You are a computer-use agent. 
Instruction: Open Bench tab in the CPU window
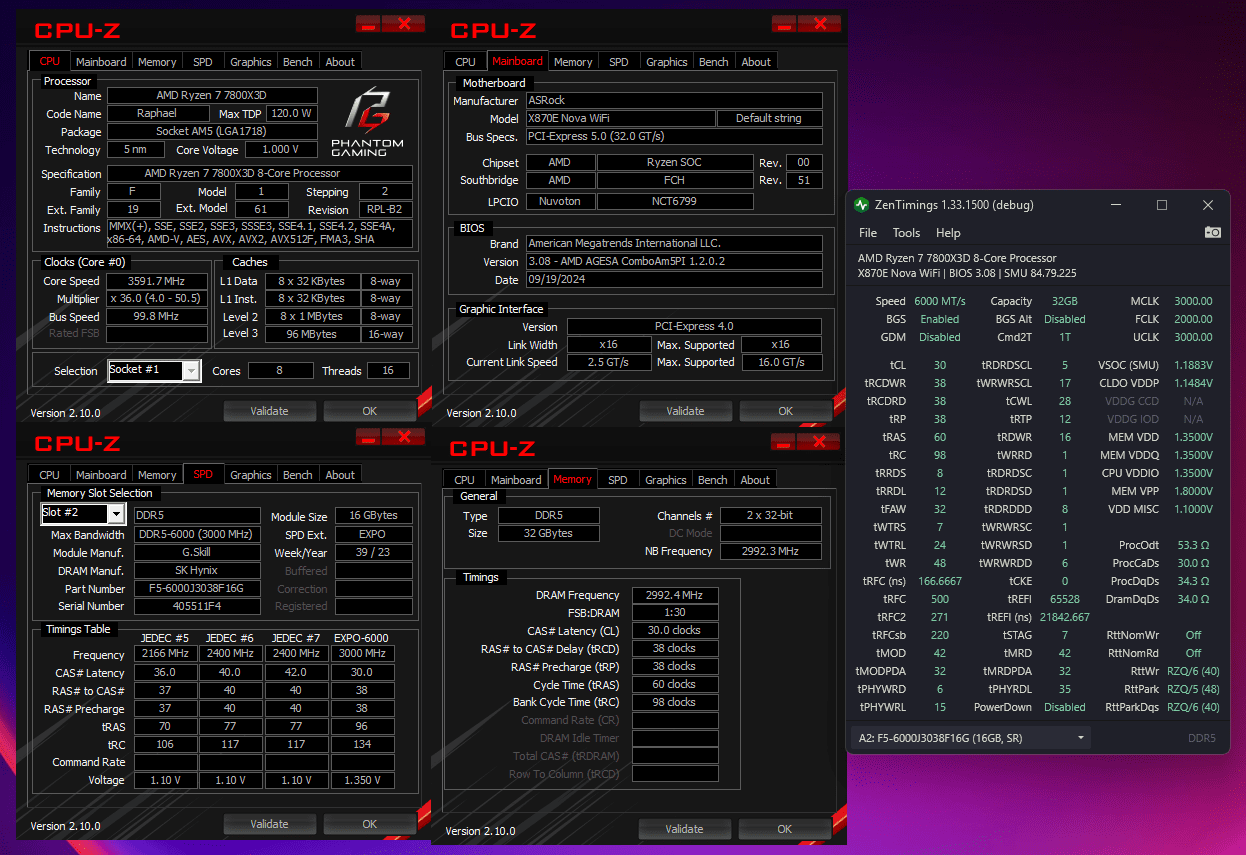298,62
